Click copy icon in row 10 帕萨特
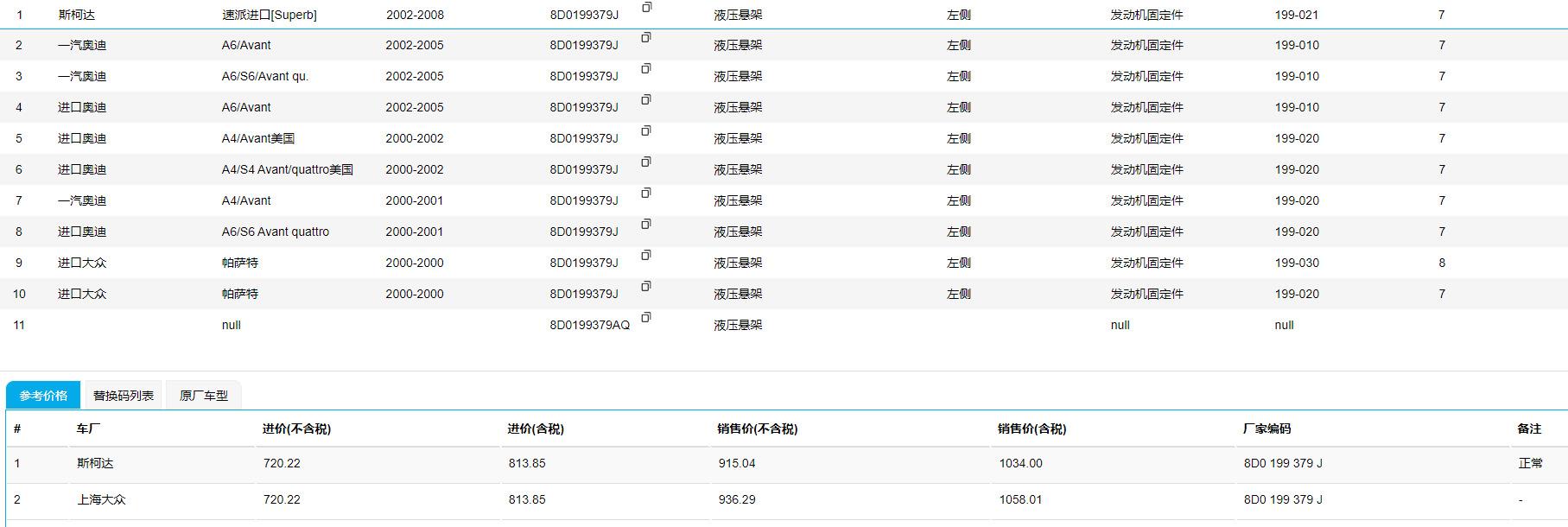Screen dimensions: 1568x527 [x=646, y=286]
